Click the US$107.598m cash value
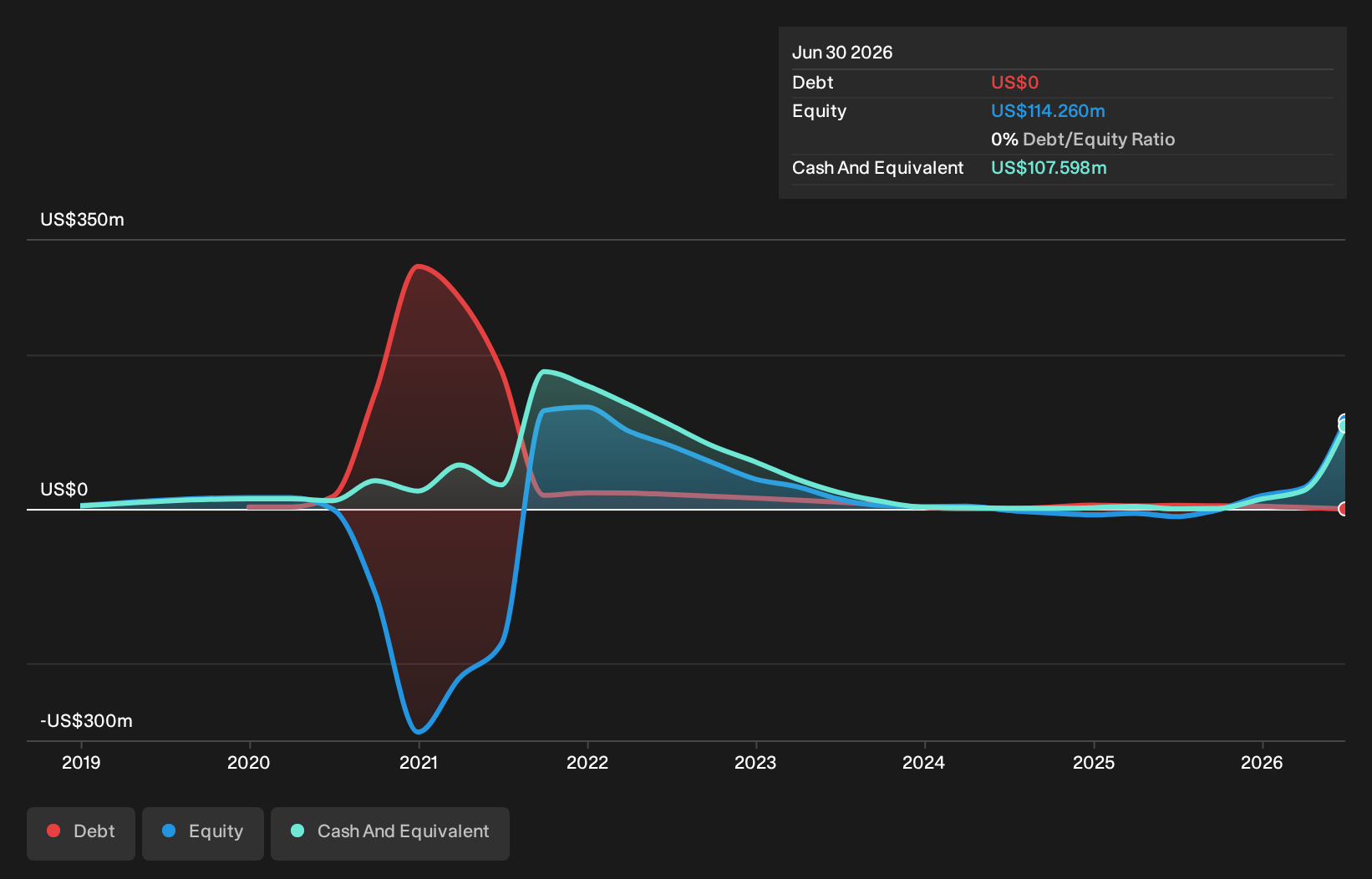Viewport: 1372px width, 879px height. (x=1049, y=168)
